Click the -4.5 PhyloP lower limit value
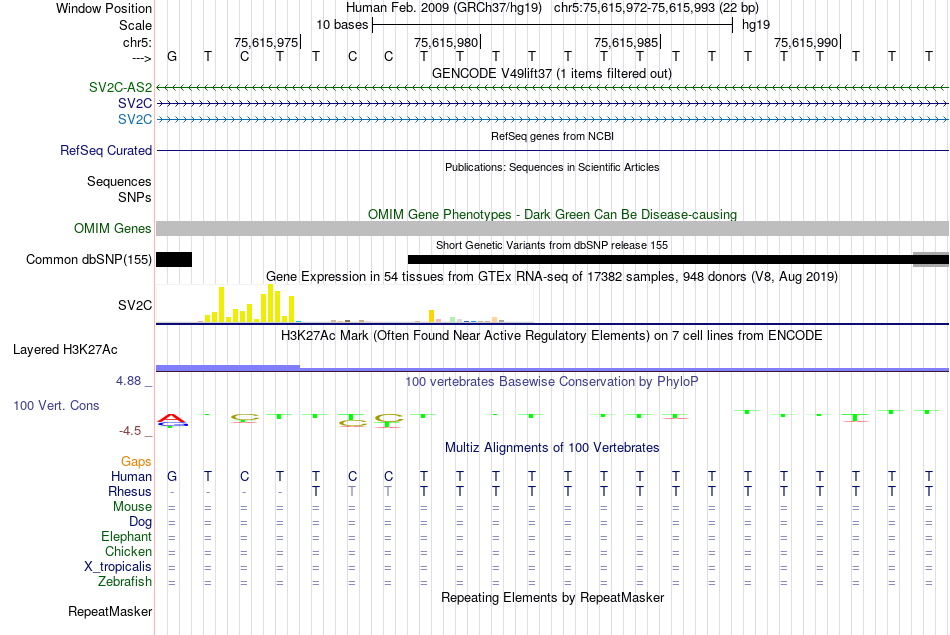 point(130,431)
